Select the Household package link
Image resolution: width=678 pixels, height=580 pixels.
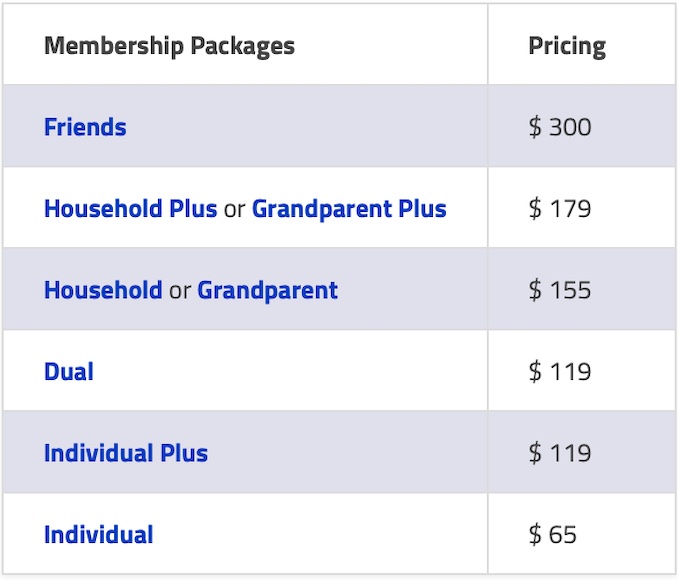(103, 291)
